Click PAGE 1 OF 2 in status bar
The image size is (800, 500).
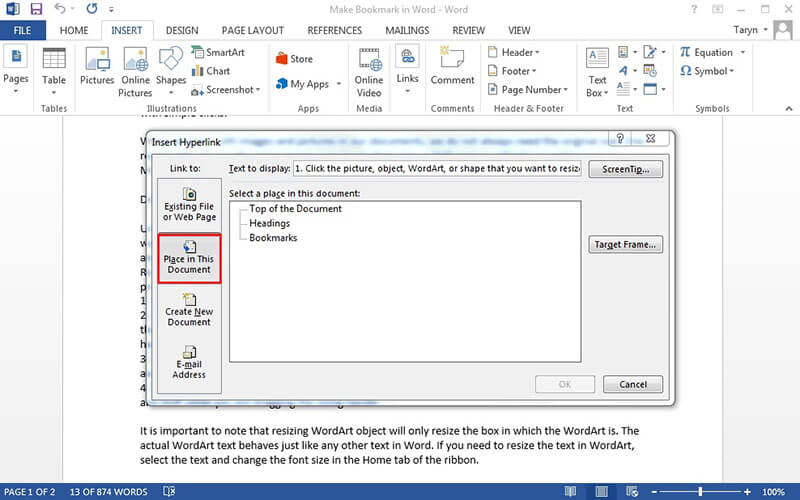(x=30, y=492)
